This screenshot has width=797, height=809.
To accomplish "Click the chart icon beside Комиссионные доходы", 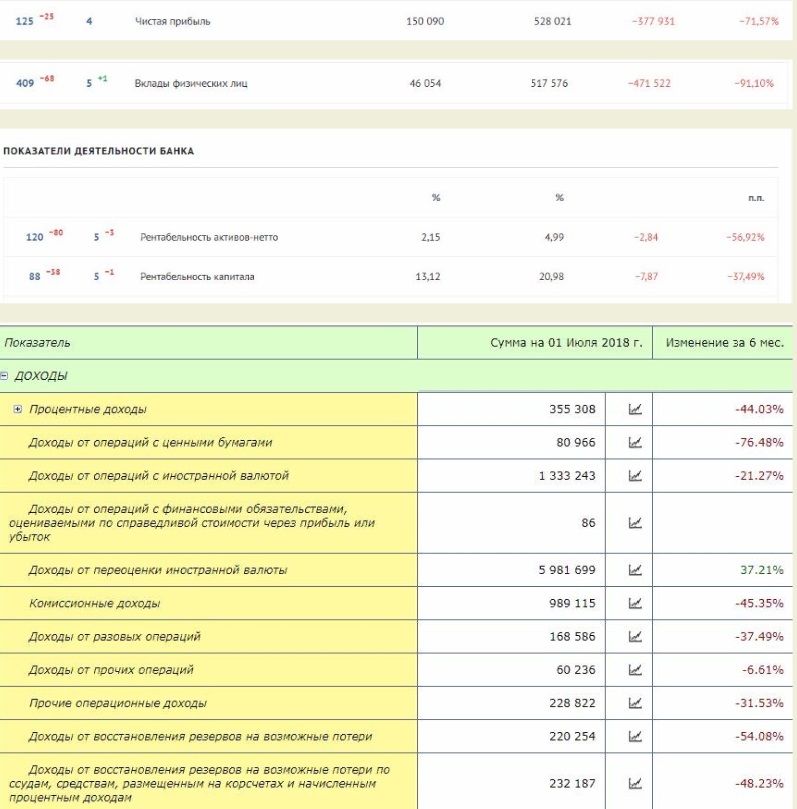I will [x=633, y=603].
